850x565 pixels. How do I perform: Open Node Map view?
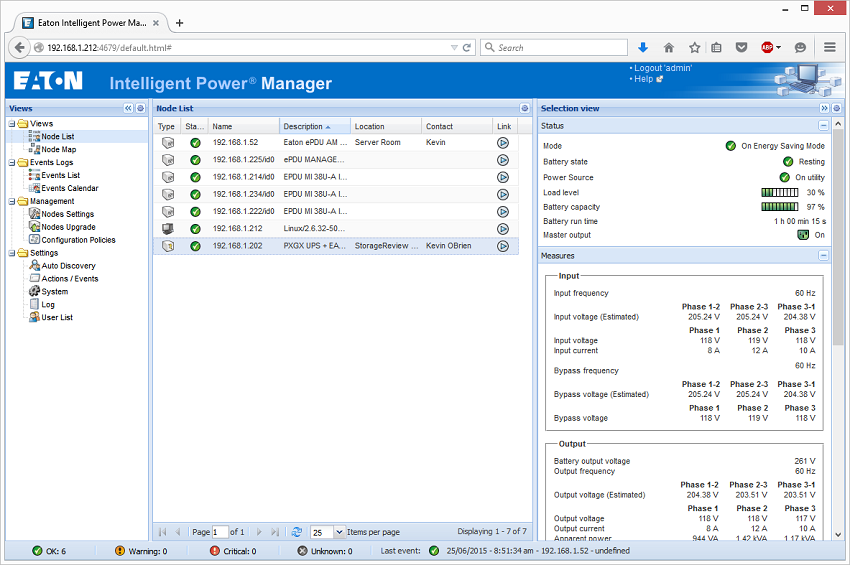pos(59,150)
